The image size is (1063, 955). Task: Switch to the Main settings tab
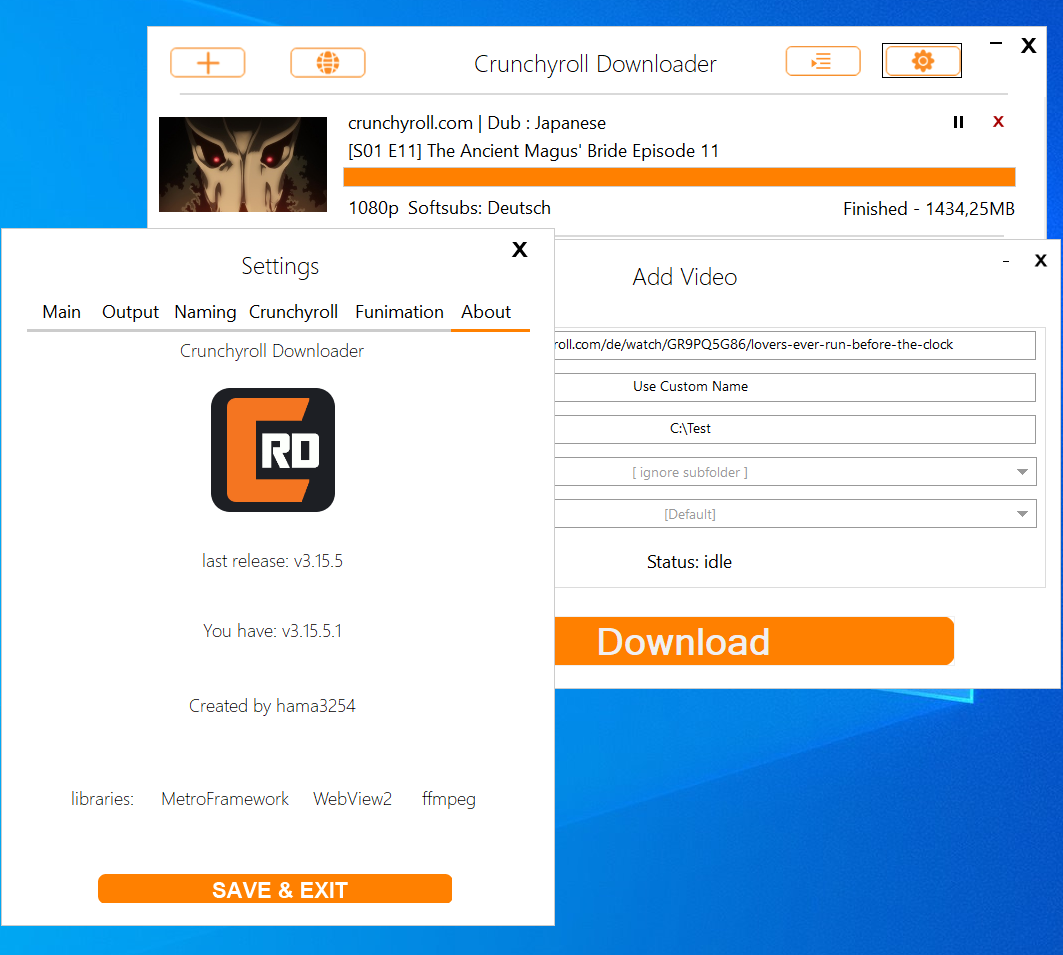coord(61,312)
